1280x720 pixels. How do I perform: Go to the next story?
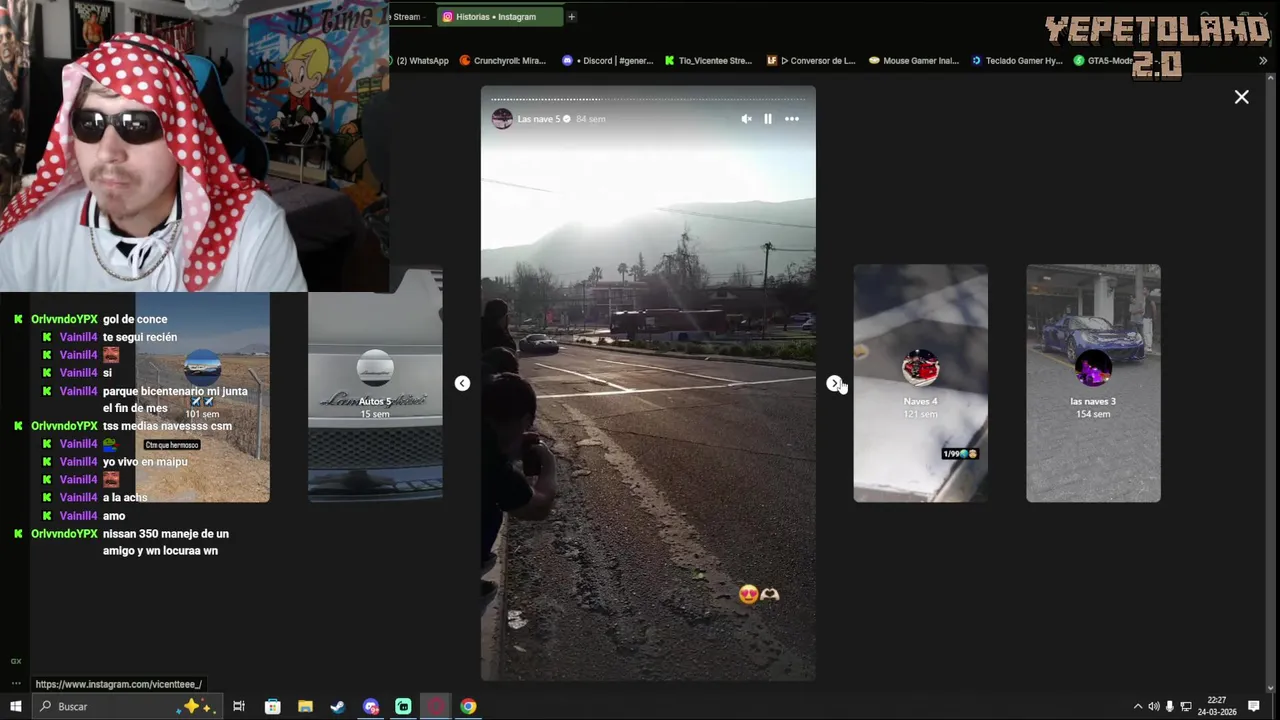(834, 383)
